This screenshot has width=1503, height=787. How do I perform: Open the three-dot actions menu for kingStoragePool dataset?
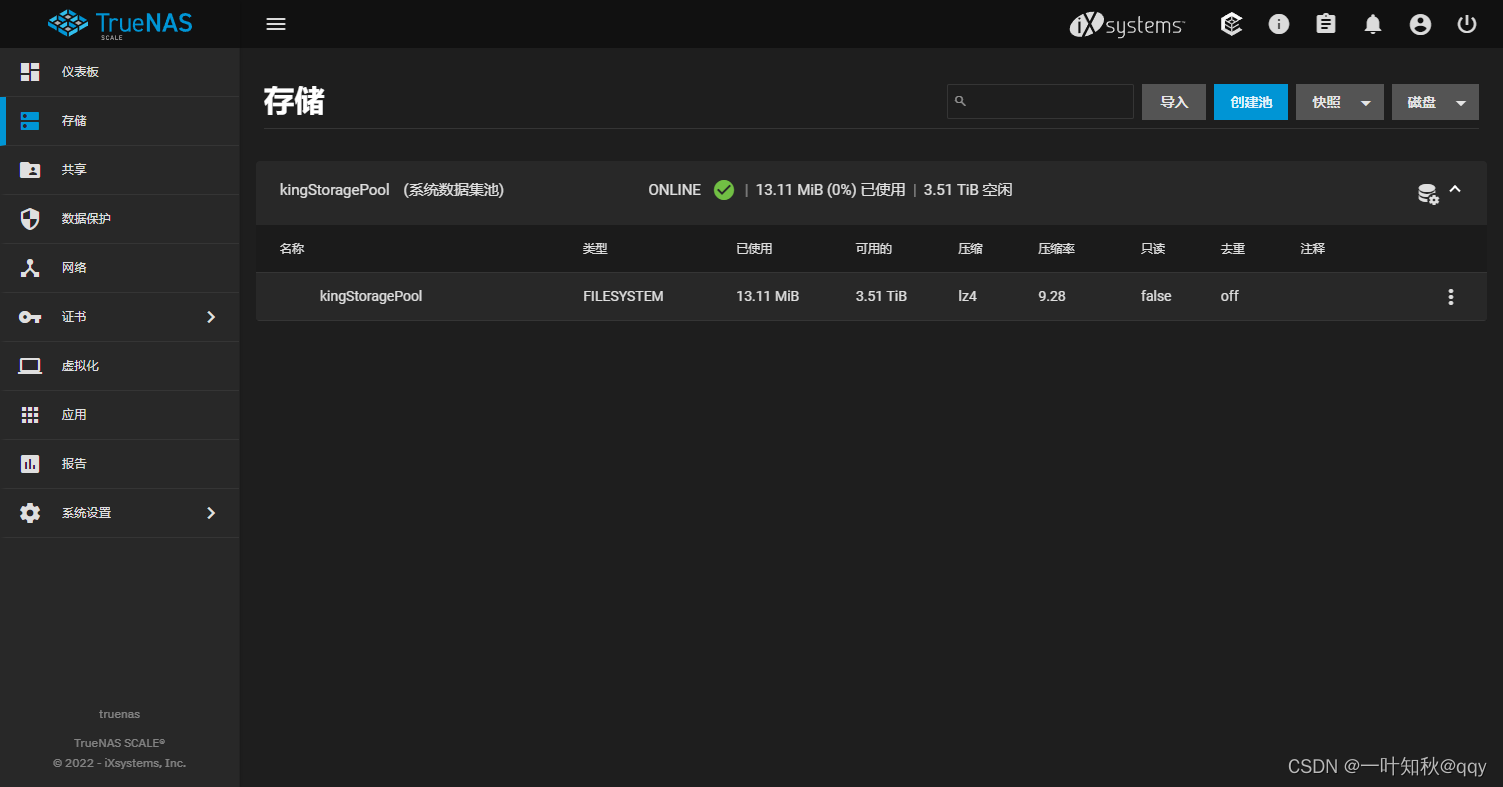tap(1451, 297)
